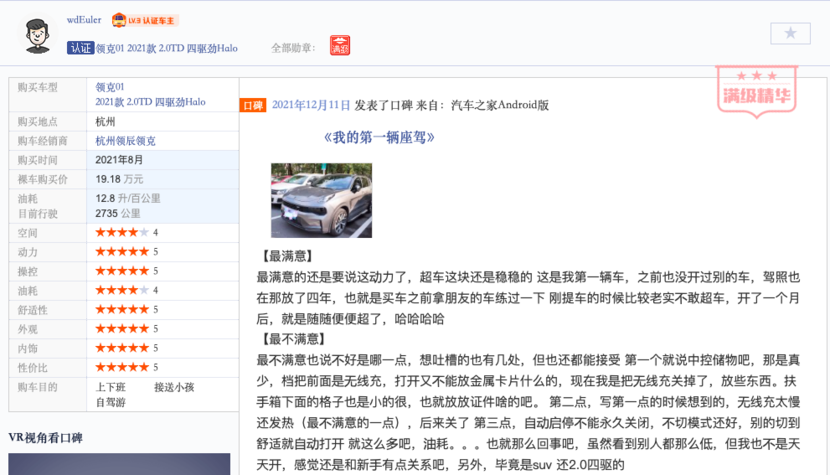Viewport: 830px width, 475px height.
Task: Click the 性价比 star rating
Action: coord(122,367)
